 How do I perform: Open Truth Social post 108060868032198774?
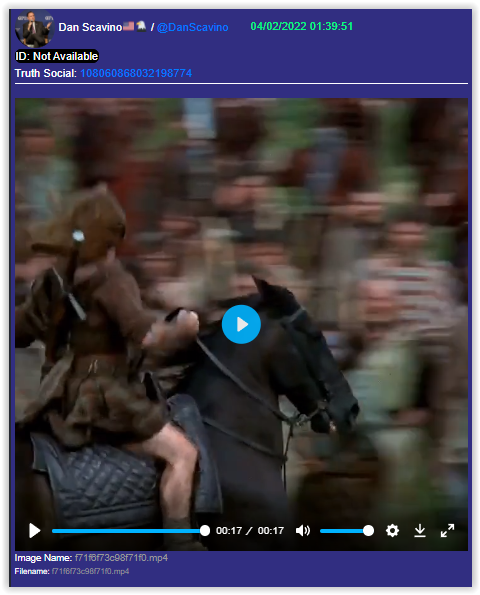tap(136, 73)
